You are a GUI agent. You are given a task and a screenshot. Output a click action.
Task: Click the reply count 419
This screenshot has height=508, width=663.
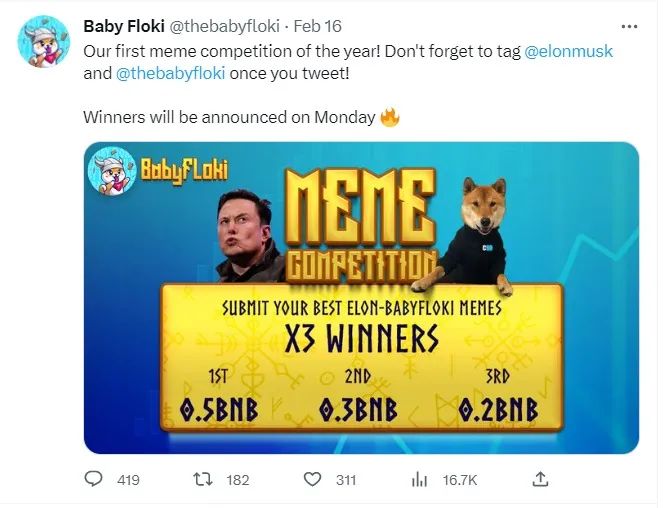(x=128, y=480)
